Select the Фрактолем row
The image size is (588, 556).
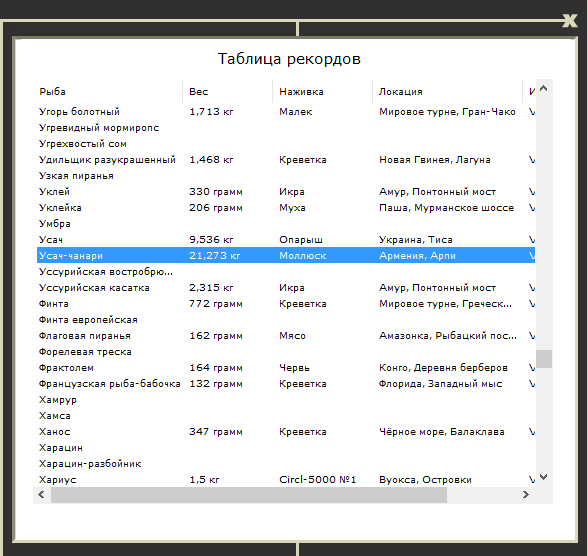click(286, 368)
